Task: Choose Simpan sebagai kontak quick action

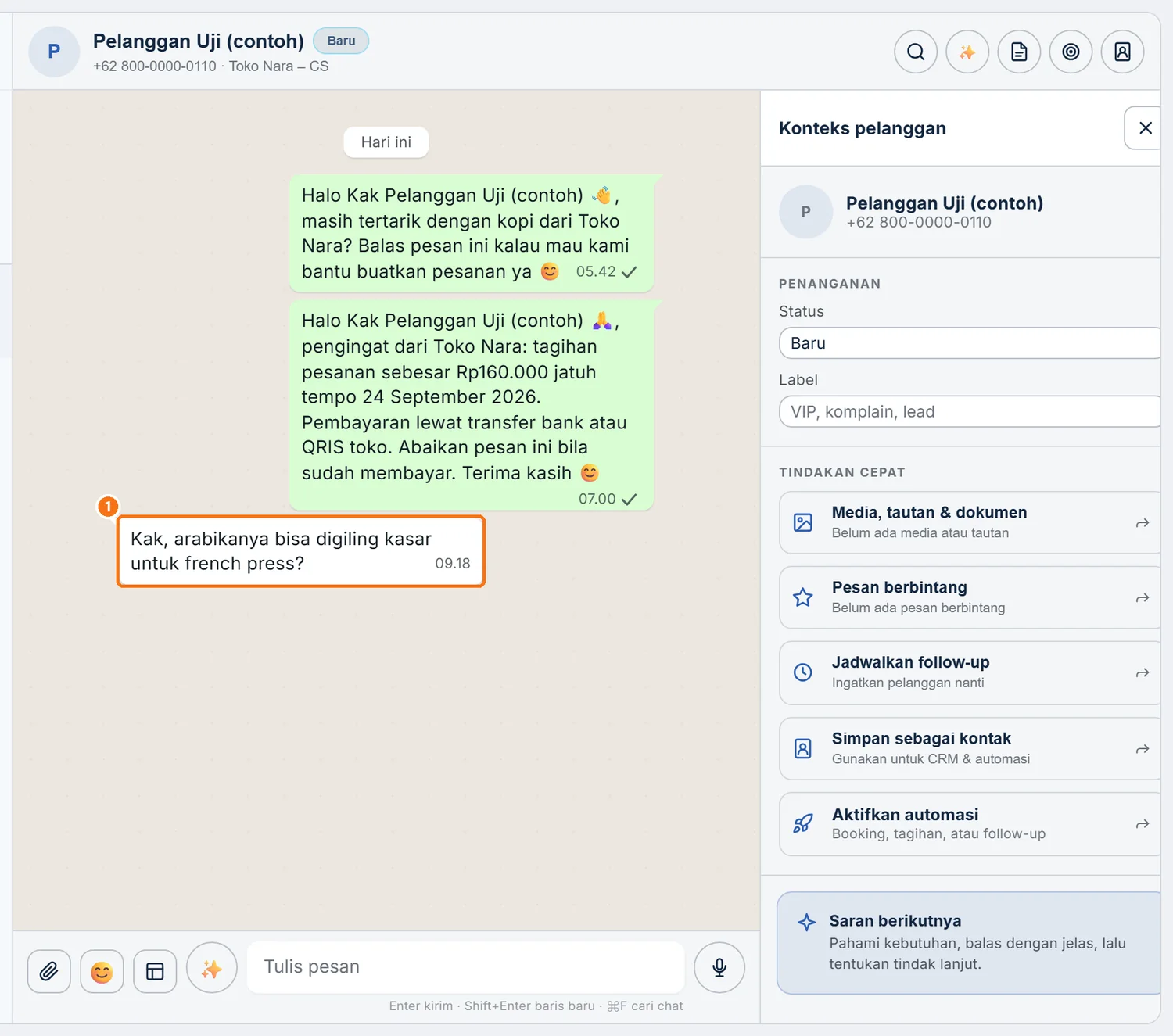Action: point(970,748)
